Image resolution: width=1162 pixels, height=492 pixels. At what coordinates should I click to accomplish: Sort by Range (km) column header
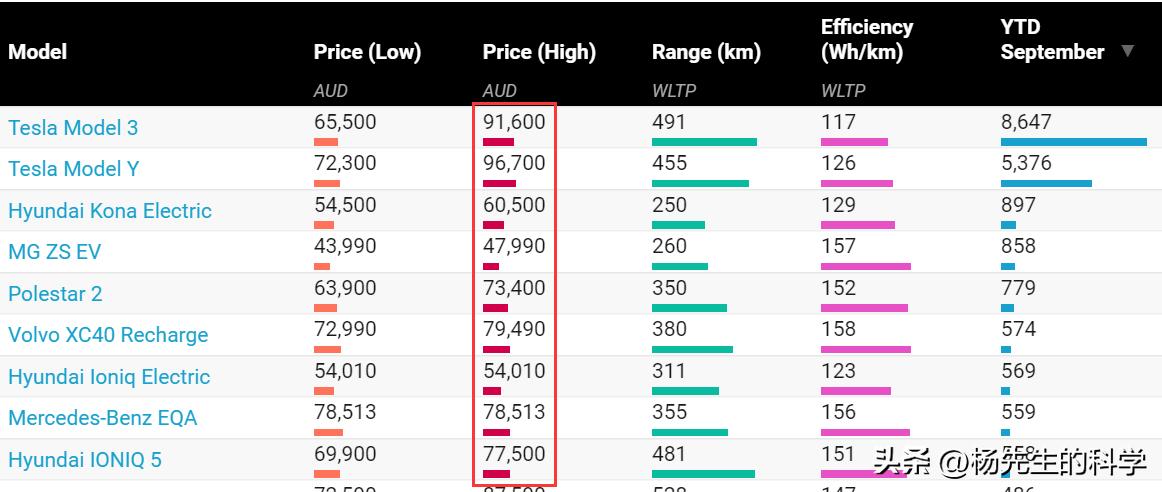pos(706,52)
